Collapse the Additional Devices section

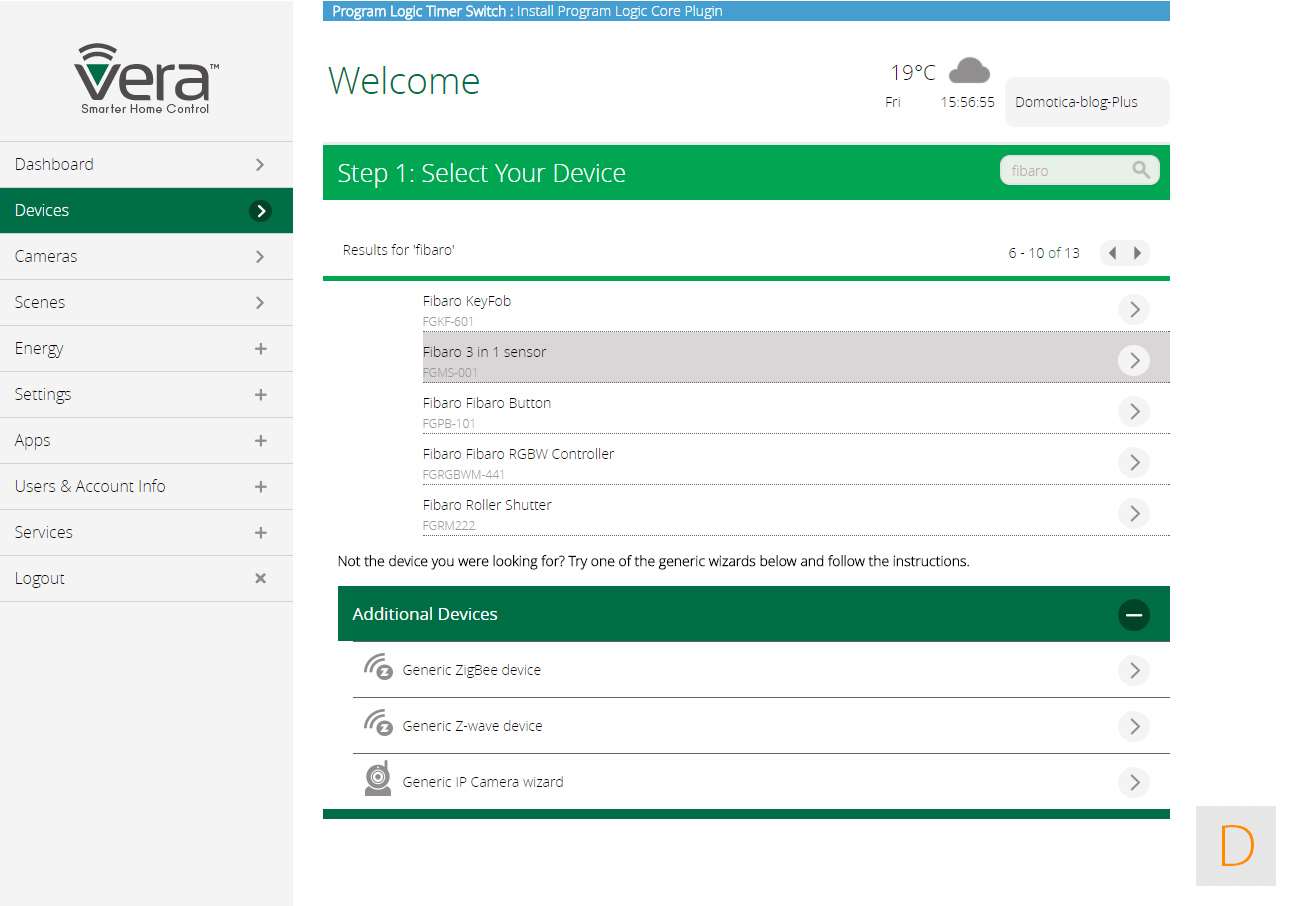pyautogui.click(x=1133, y=614)
